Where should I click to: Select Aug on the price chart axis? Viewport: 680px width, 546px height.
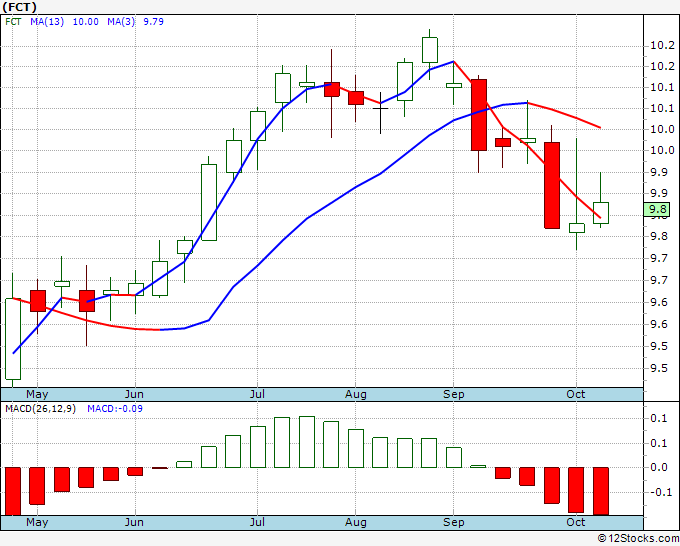coord(356,394)
